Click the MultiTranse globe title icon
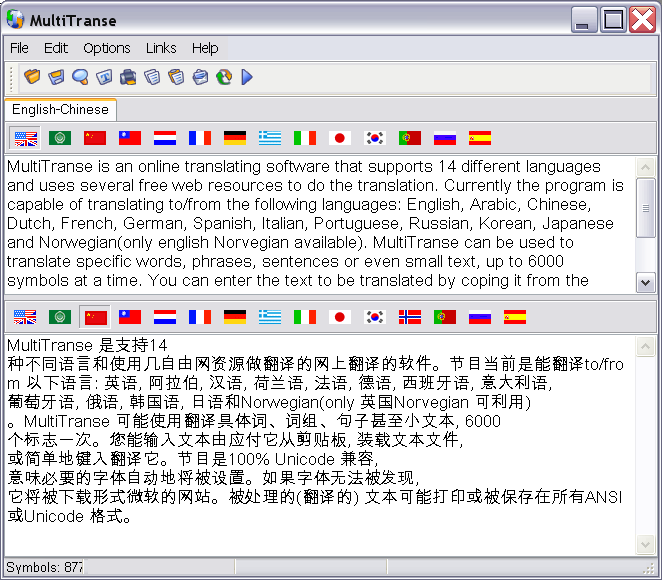Image resolution: width=662 pixels, height=580 pixels. point(16,19)
